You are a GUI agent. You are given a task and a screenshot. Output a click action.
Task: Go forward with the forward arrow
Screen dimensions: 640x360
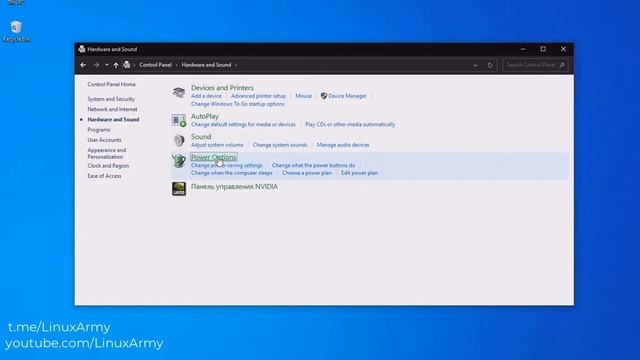coord(96,65)
